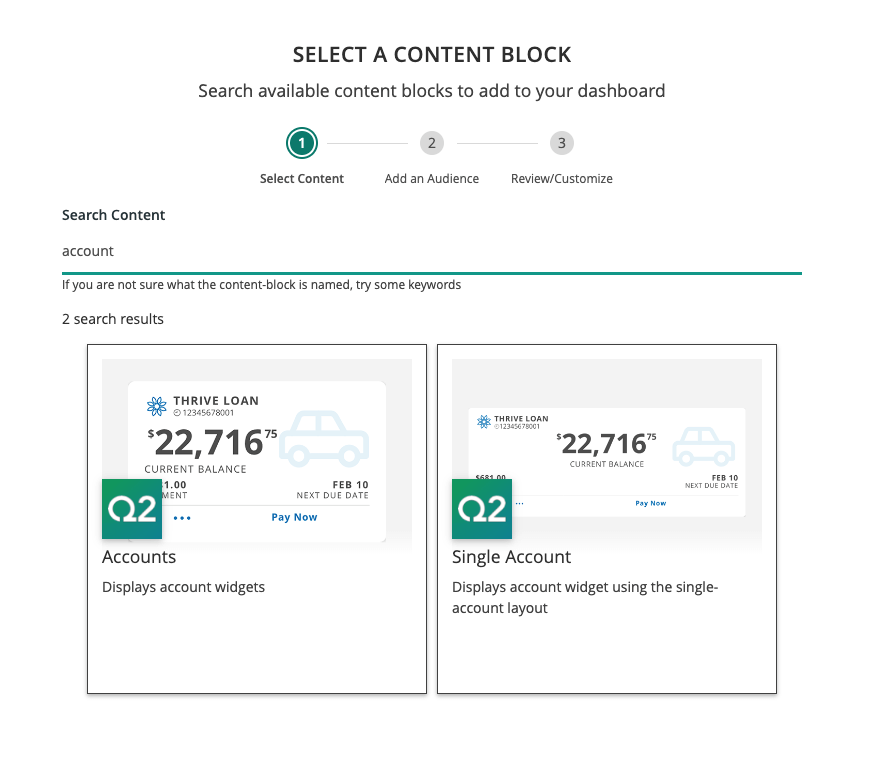Open the Review/Customize step label

(x=561, y=178)
